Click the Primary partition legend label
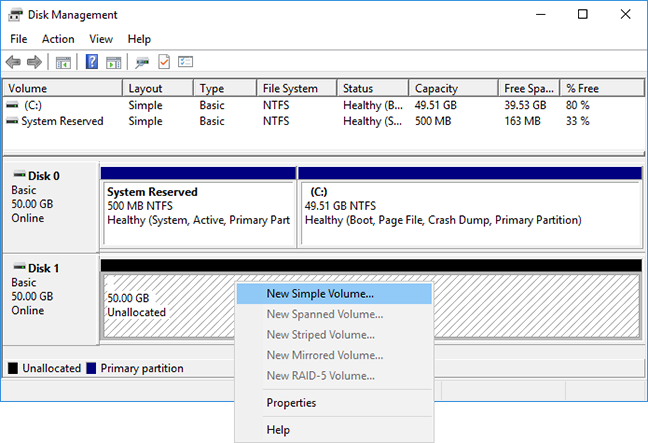This screenshot has height=443, width=648. pos(142,368)
